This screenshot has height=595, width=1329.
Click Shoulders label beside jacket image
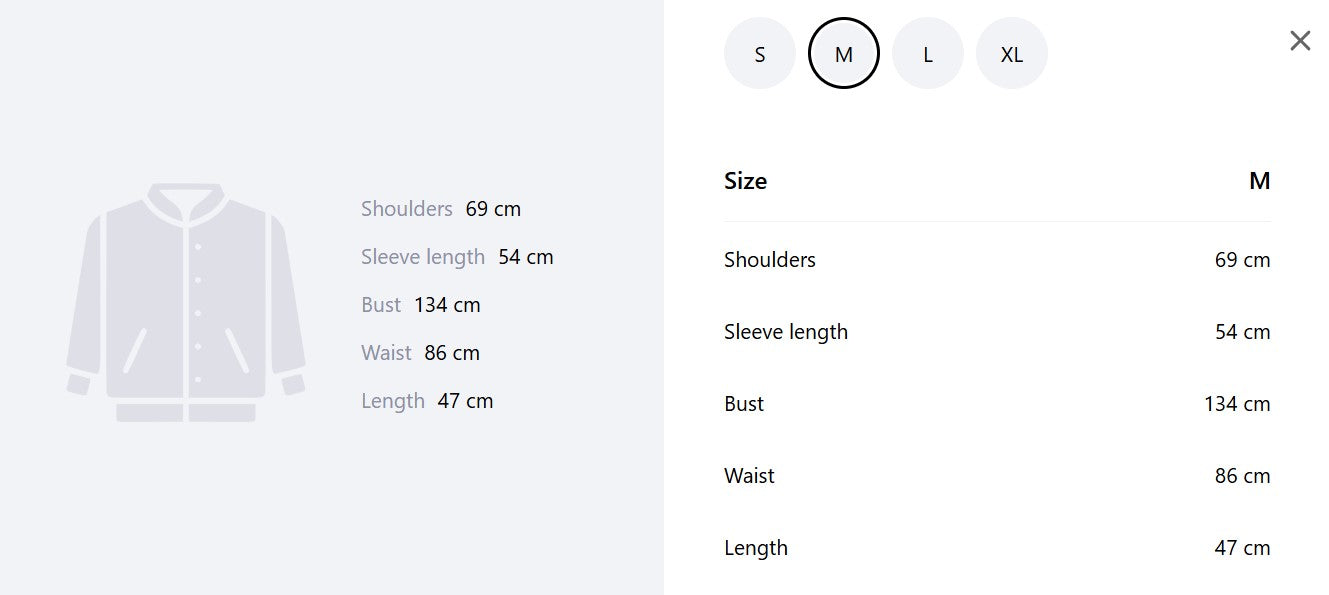407,209
